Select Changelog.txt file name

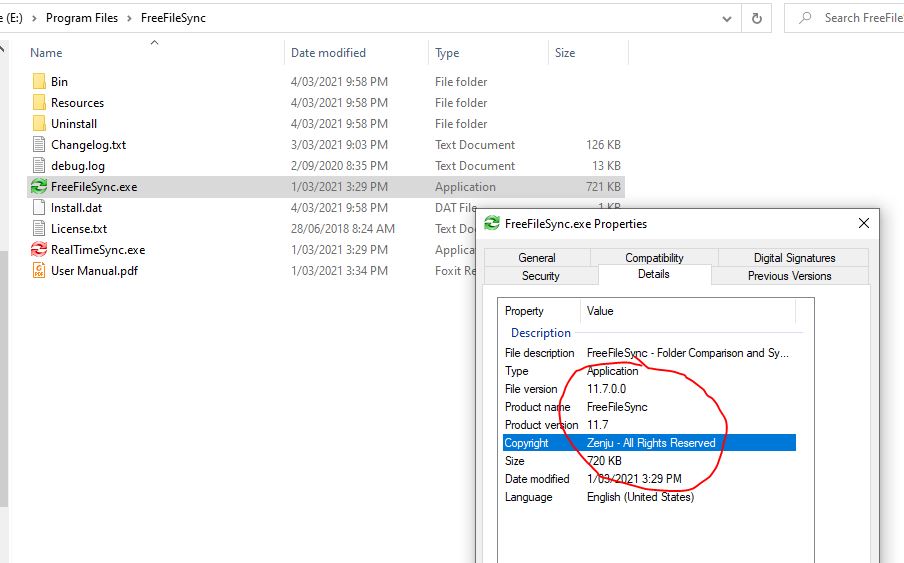[x=88, y=145]
